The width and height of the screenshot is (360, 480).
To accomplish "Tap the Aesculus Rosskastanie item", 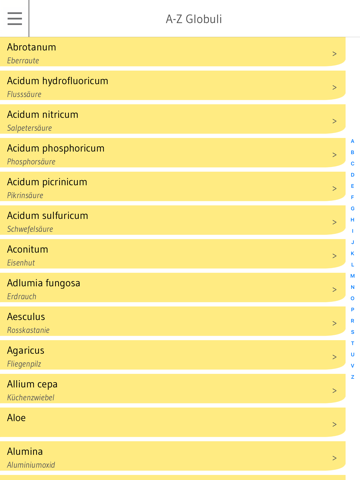I will coord(173,321).
